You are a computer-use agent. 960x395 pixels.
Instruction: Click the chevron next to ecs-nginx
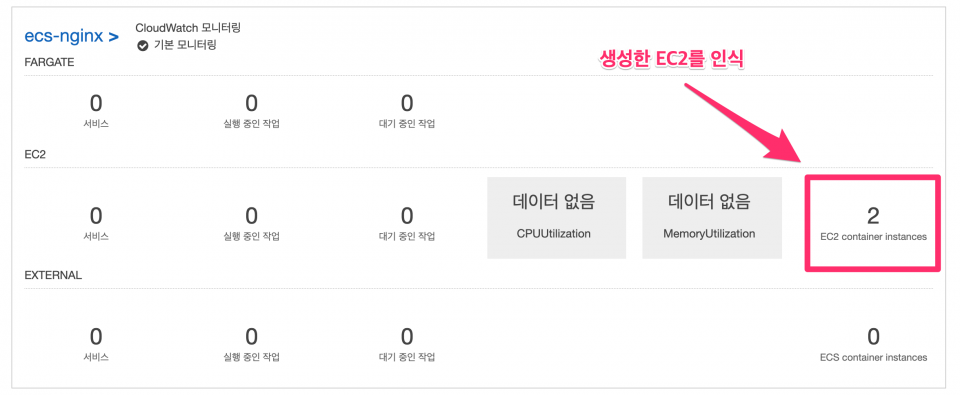(113, 37)
